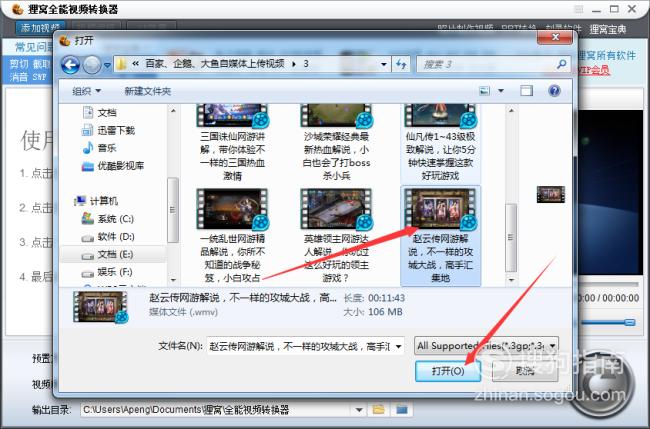Click 狸窝宝典 link in main window

point(607,29)
